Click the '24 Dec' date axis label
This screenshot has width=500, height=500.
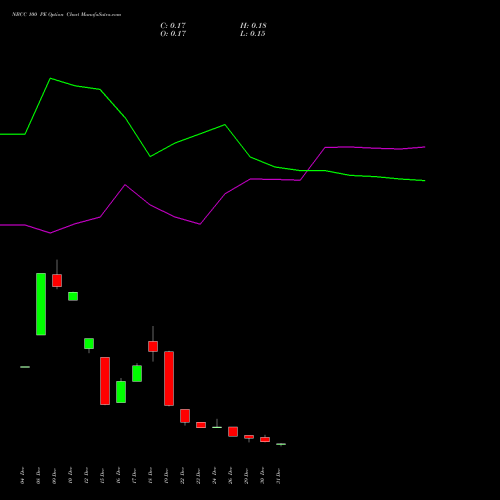coord(214,476)
